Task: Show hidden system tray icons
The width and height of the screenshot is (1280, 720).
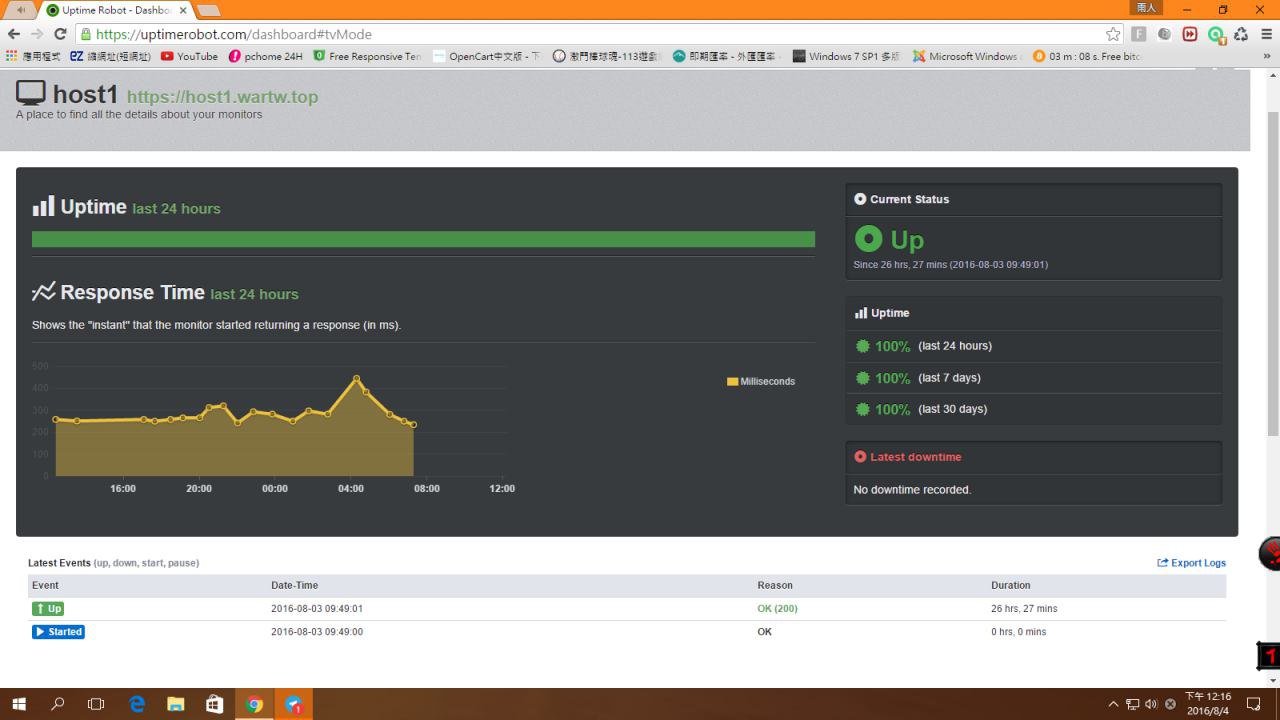Action: [x=1113, y=704]
